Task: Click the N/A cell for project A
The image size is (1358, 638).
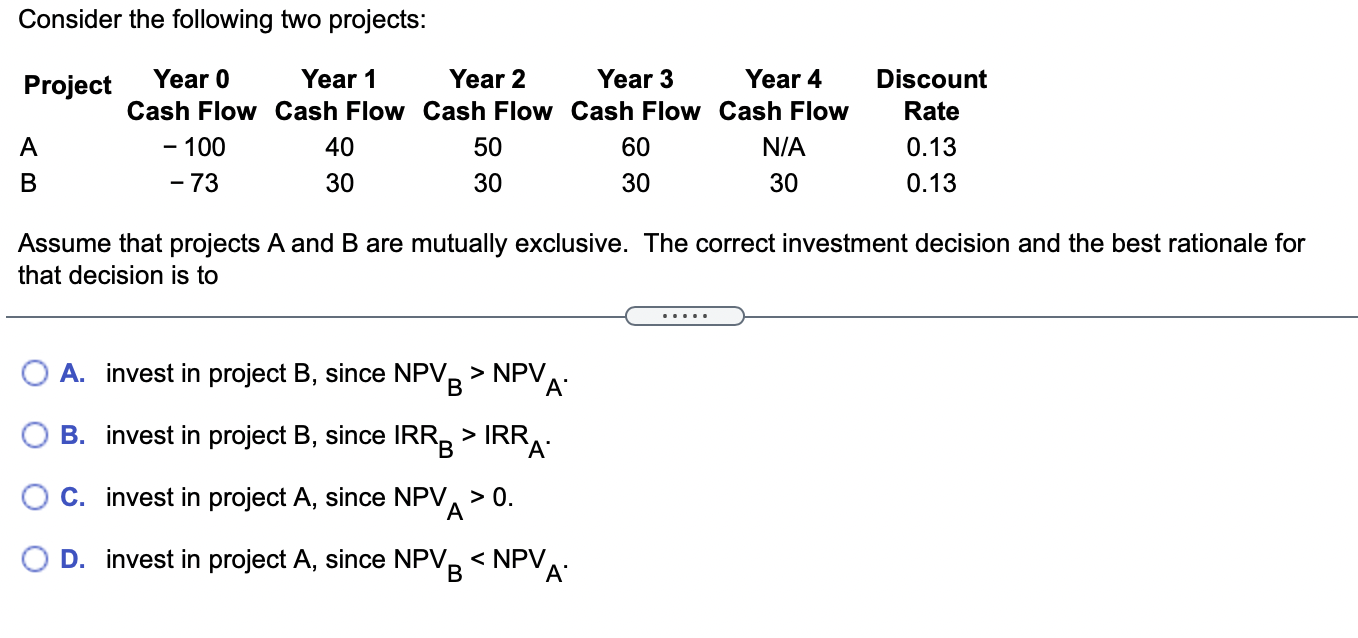Action: point(783,148)
